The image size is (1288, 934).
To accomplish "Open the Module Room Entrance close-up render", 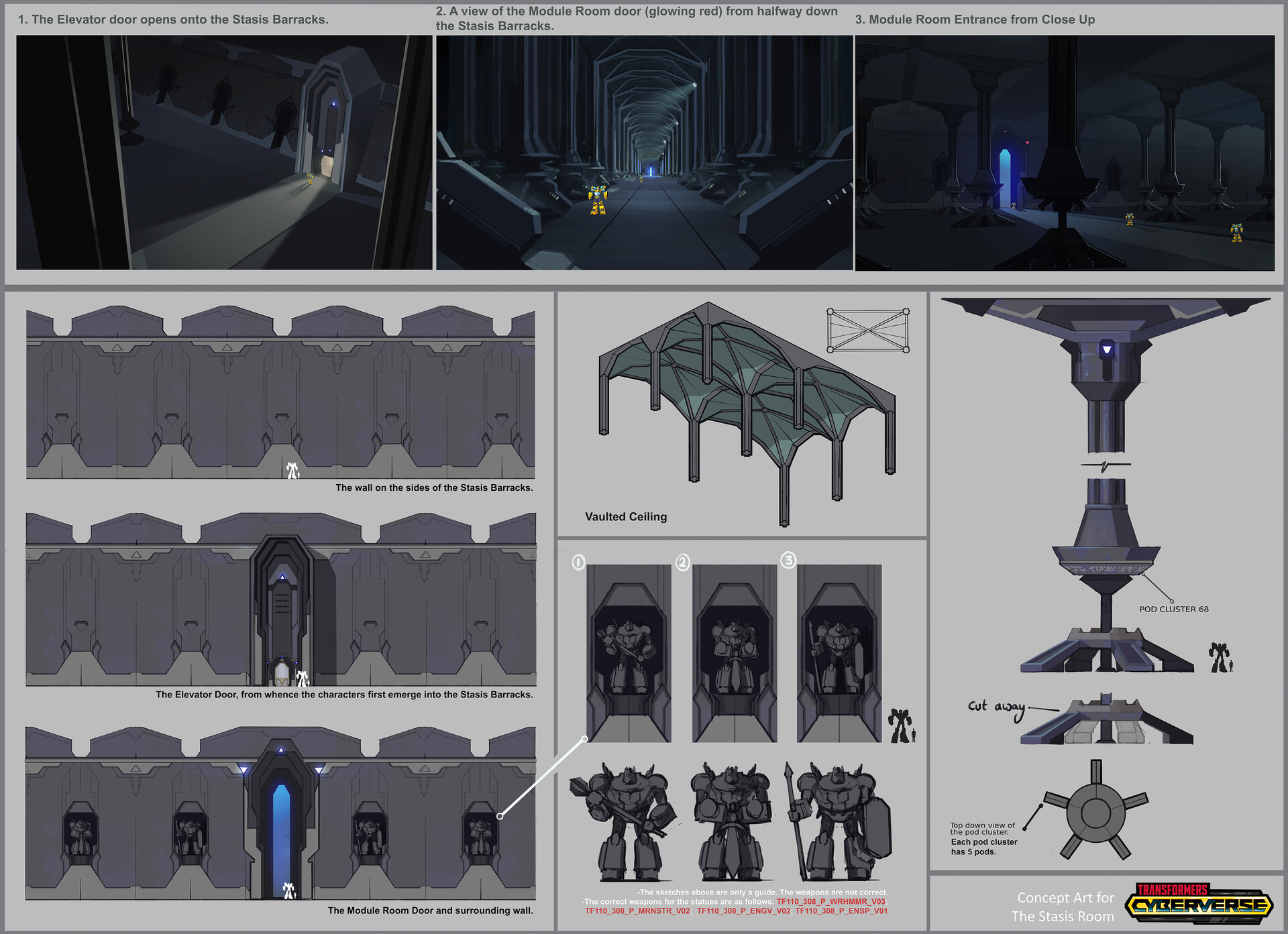I will pyautogui.click(x=1065, y=153).
